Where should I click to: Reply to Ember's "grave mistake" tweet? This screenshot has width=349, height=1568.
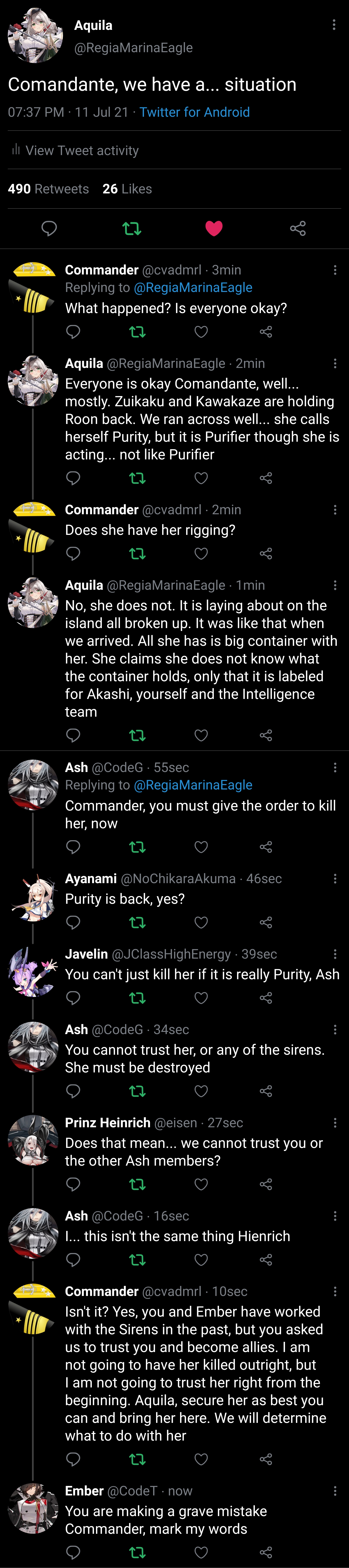click(73, 1552)
